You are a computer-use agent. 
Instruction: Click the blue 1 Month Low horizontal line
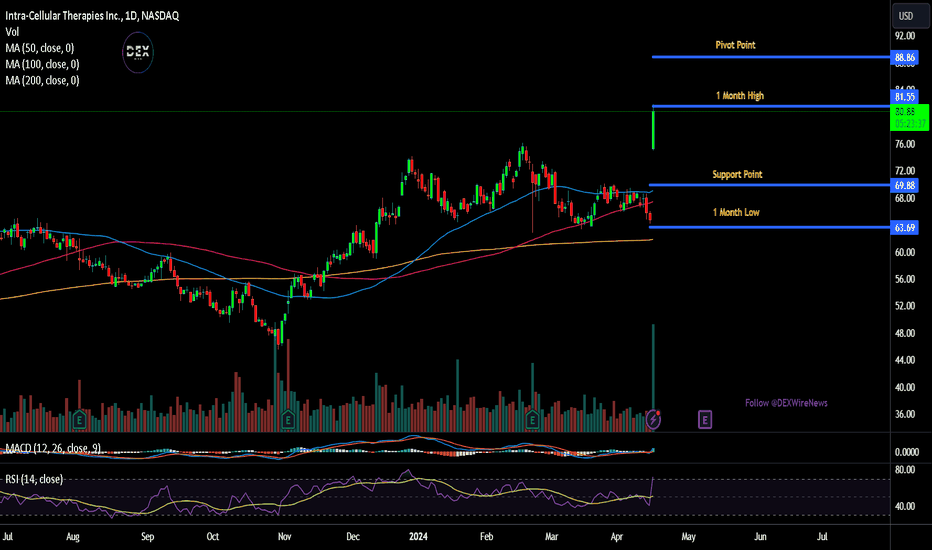770,227
